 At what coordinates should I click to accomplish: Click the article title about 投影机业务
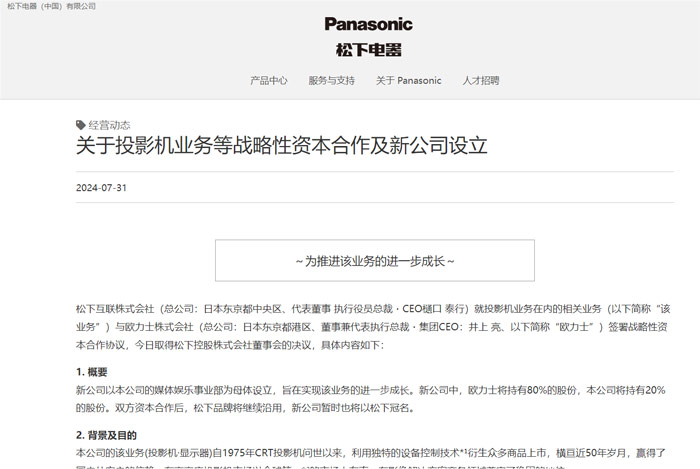(281, 146)
